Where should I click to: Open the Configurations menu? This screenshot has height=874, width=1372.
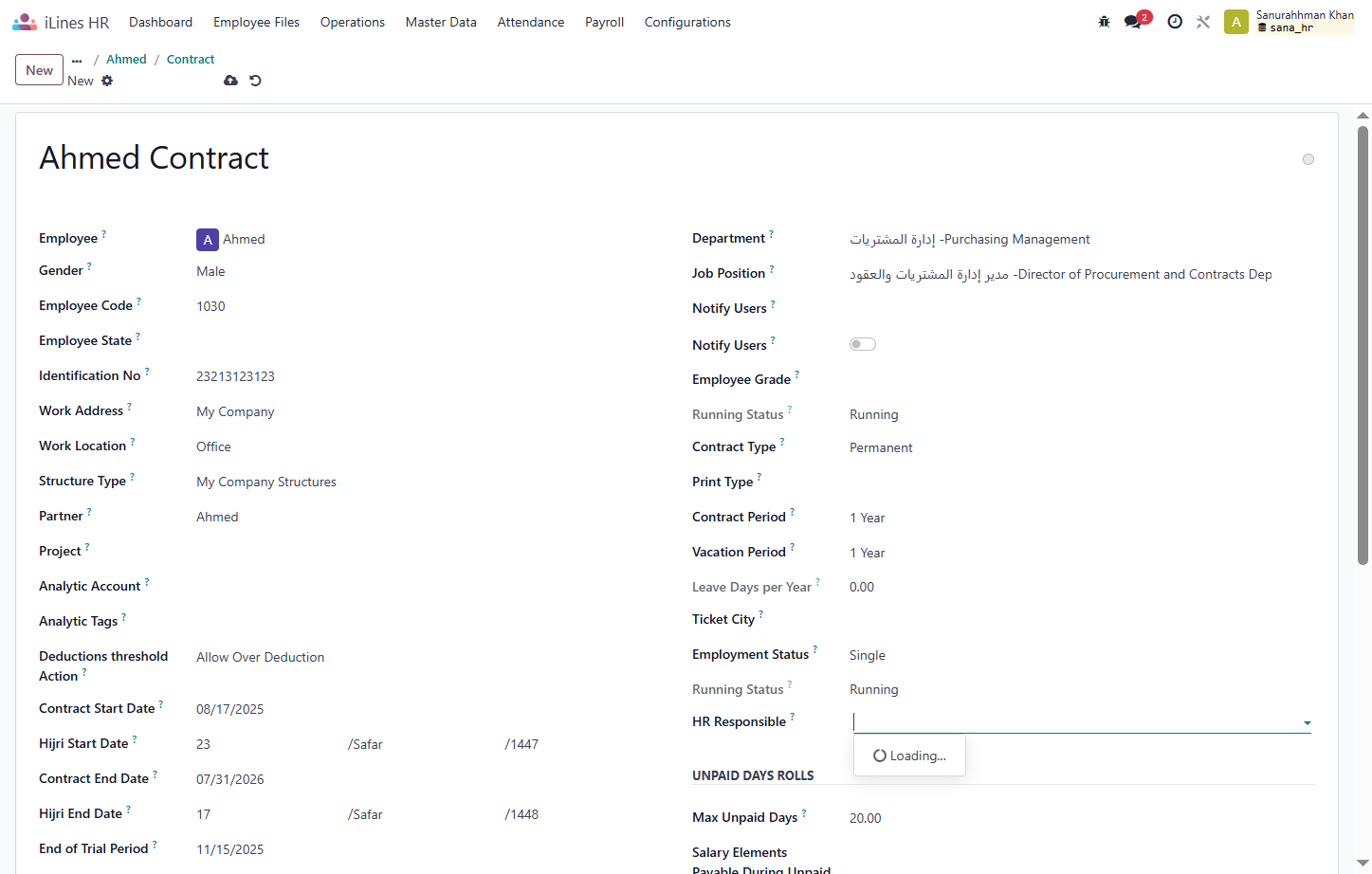pos(687,22)
